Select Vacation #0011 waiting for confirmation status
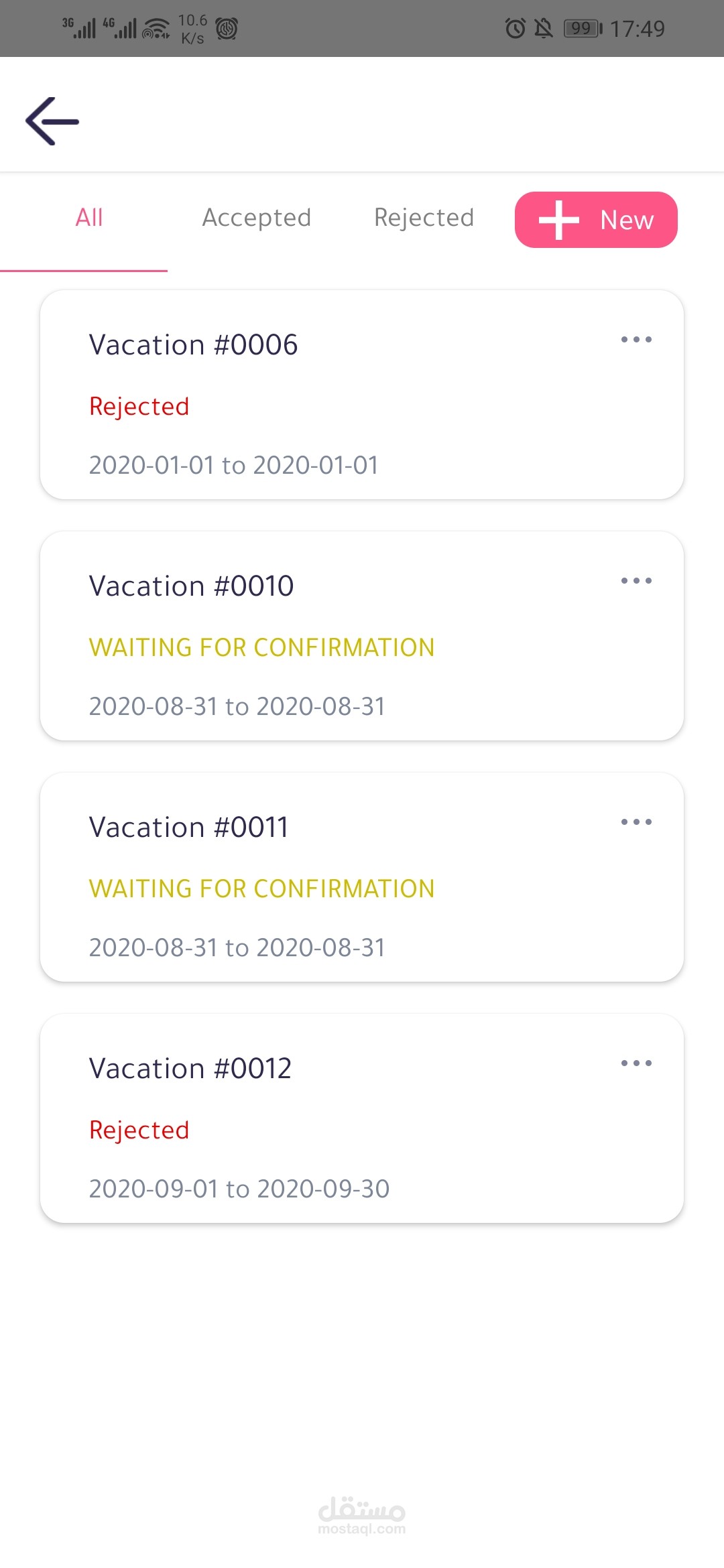The image size is (724, 1568). pos(261,889)
